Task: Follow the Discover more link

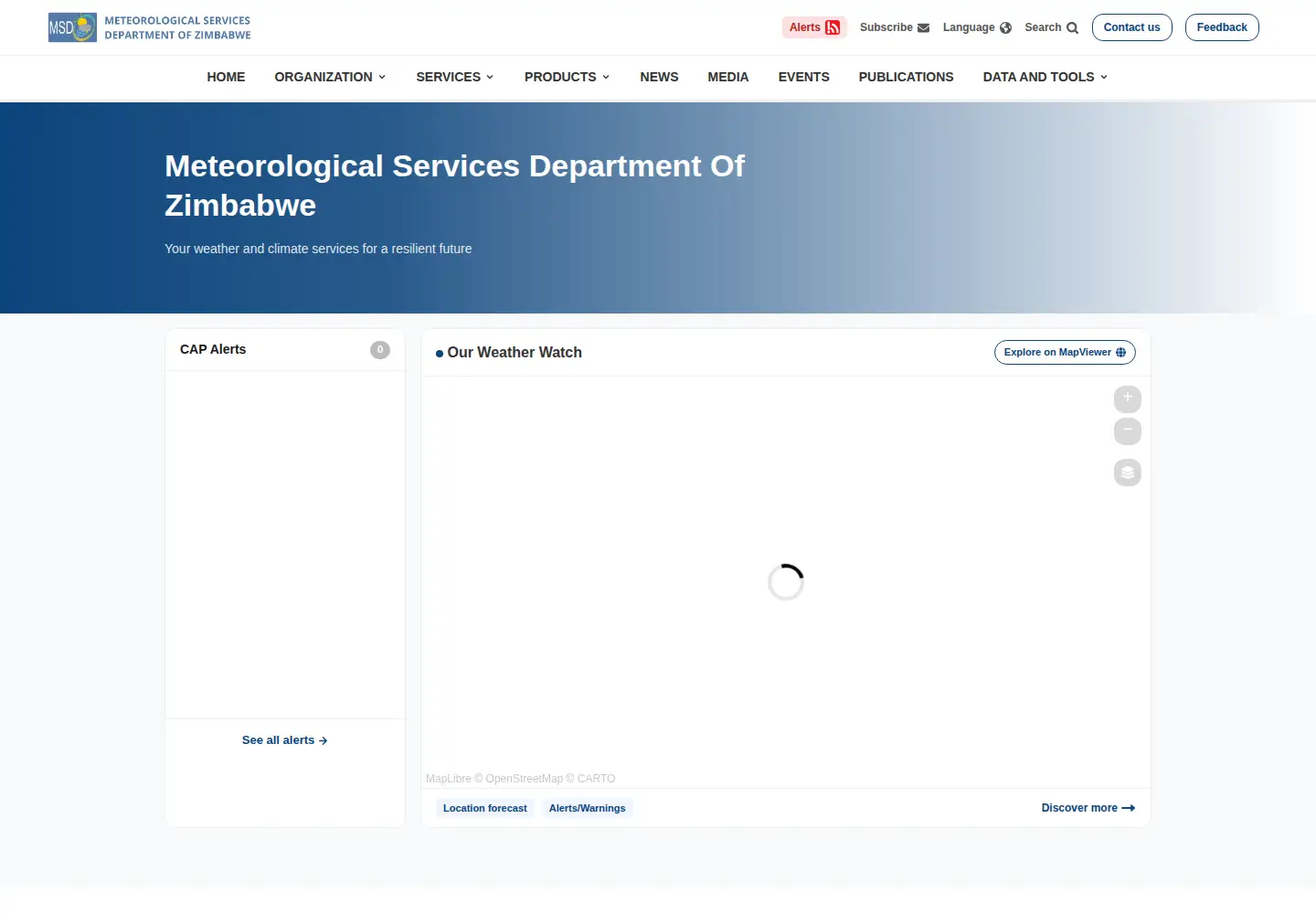Action: pos(1088,808)
